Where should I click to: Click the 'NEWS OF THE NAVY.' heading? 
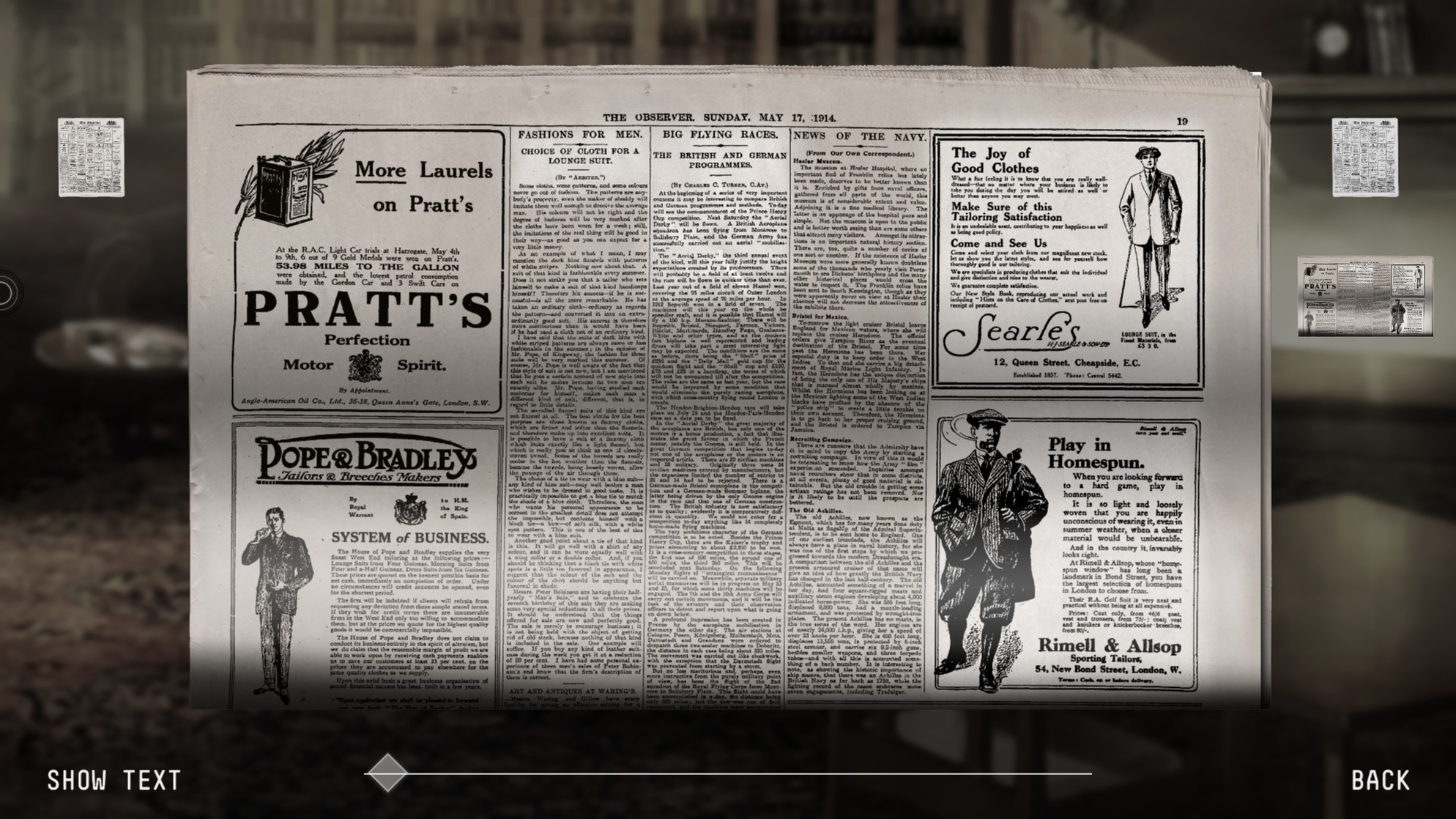(x=860, y=136)
